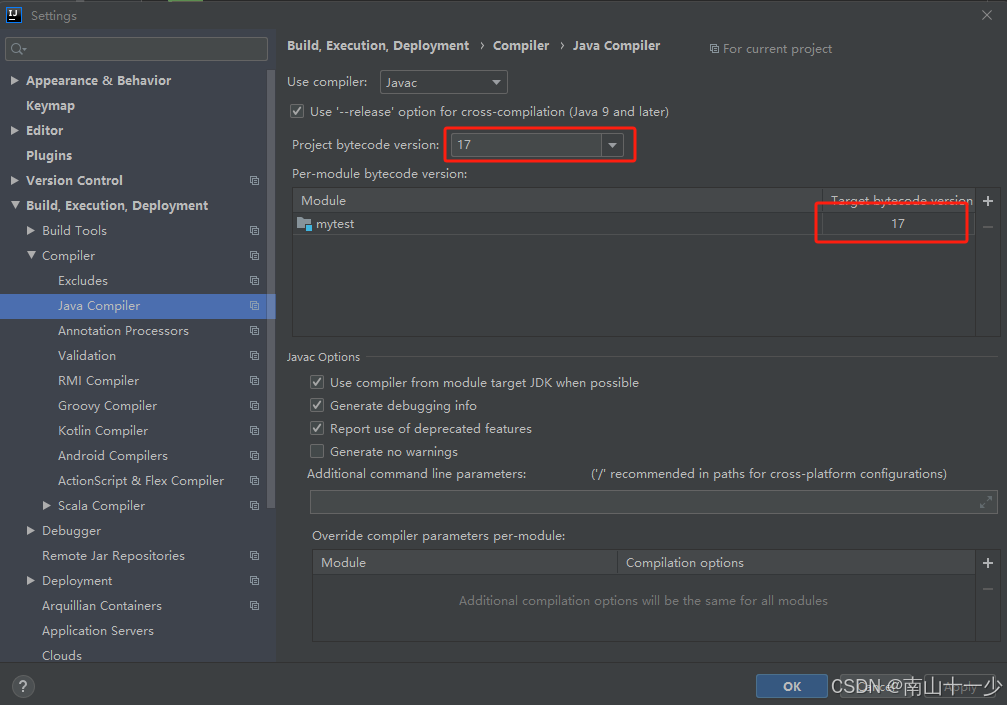Image resolution: width=1007 pixels, height=705 pixels.
Task: Expand the Deployment node
Action: [x=31, y=581]
